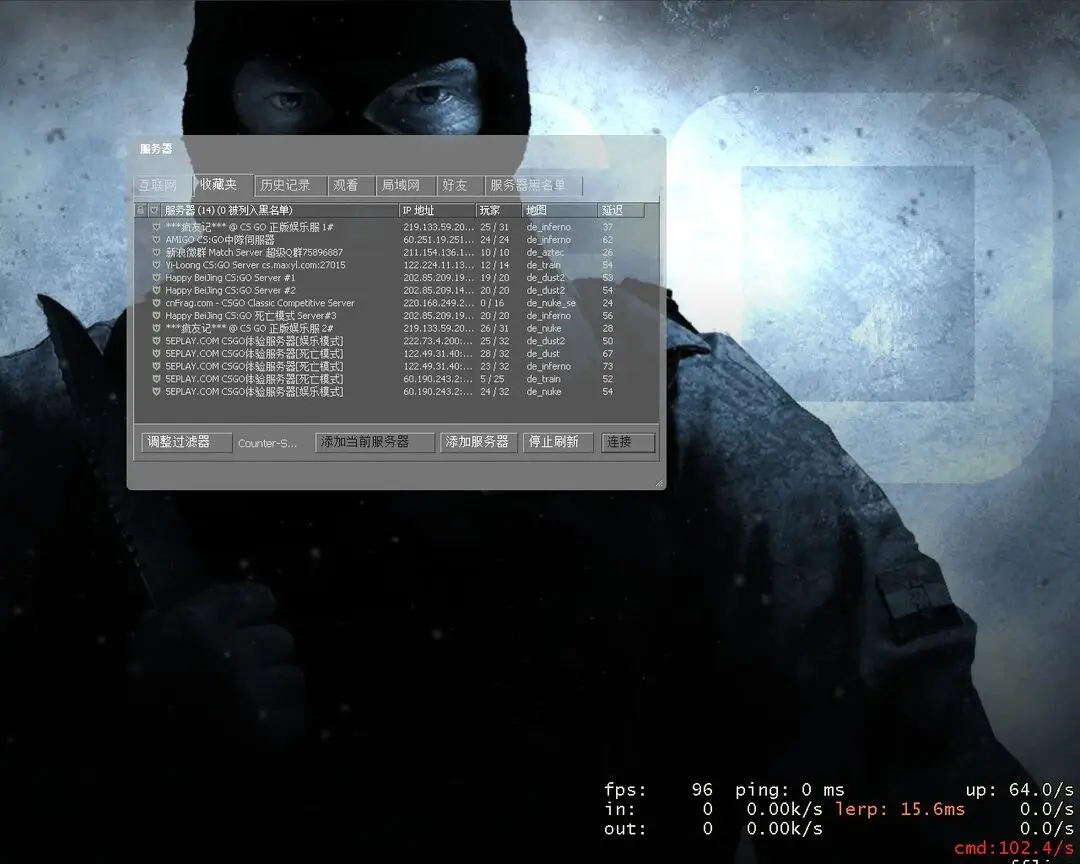
Task: Click shield icon of Happy BeiJing Server #1
Action: pyautogui.click(x=156, y=278)
